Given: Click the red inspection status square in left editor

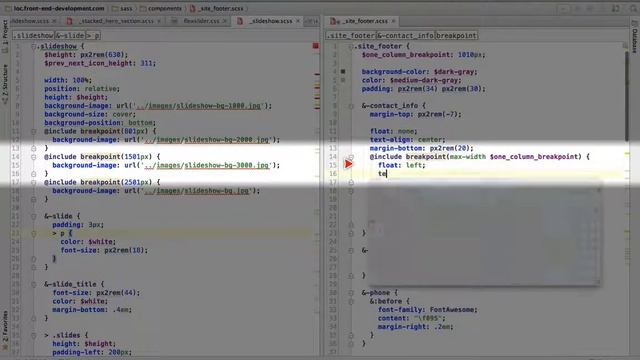Looking at the screenshot, I should [316, 46].
